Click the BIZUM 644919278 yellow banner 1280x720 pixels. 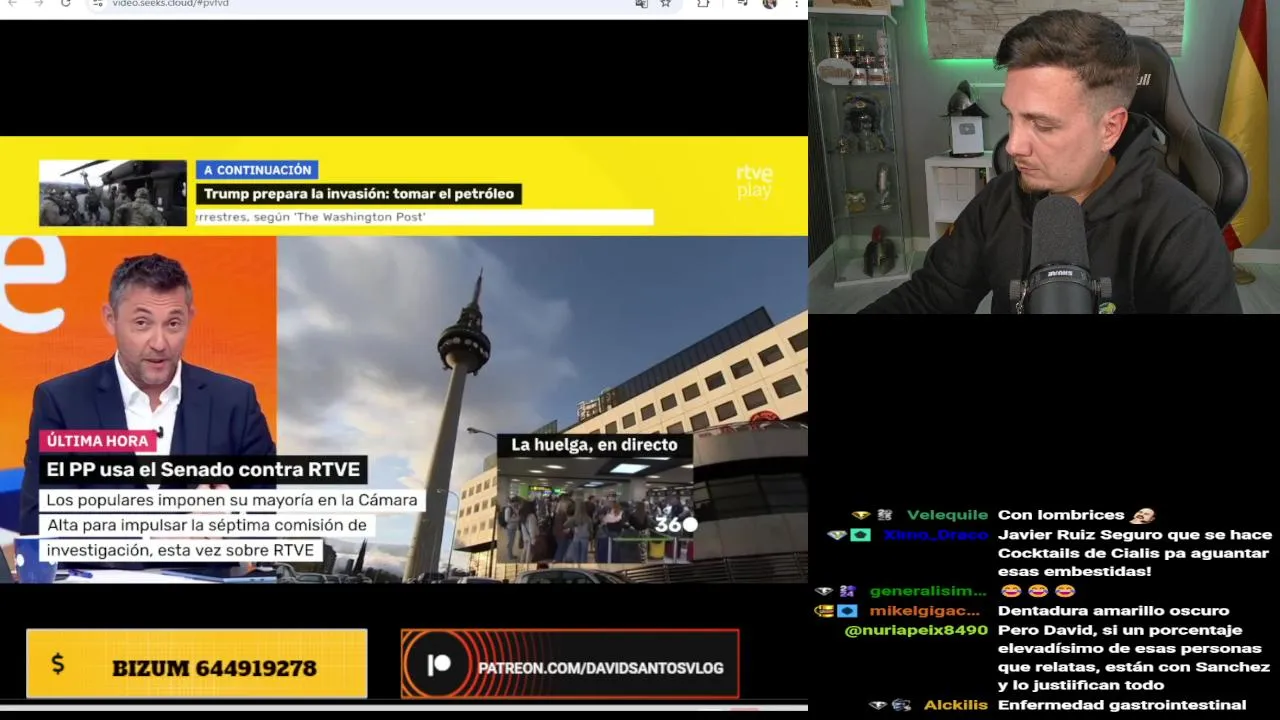tap(197, 663)
